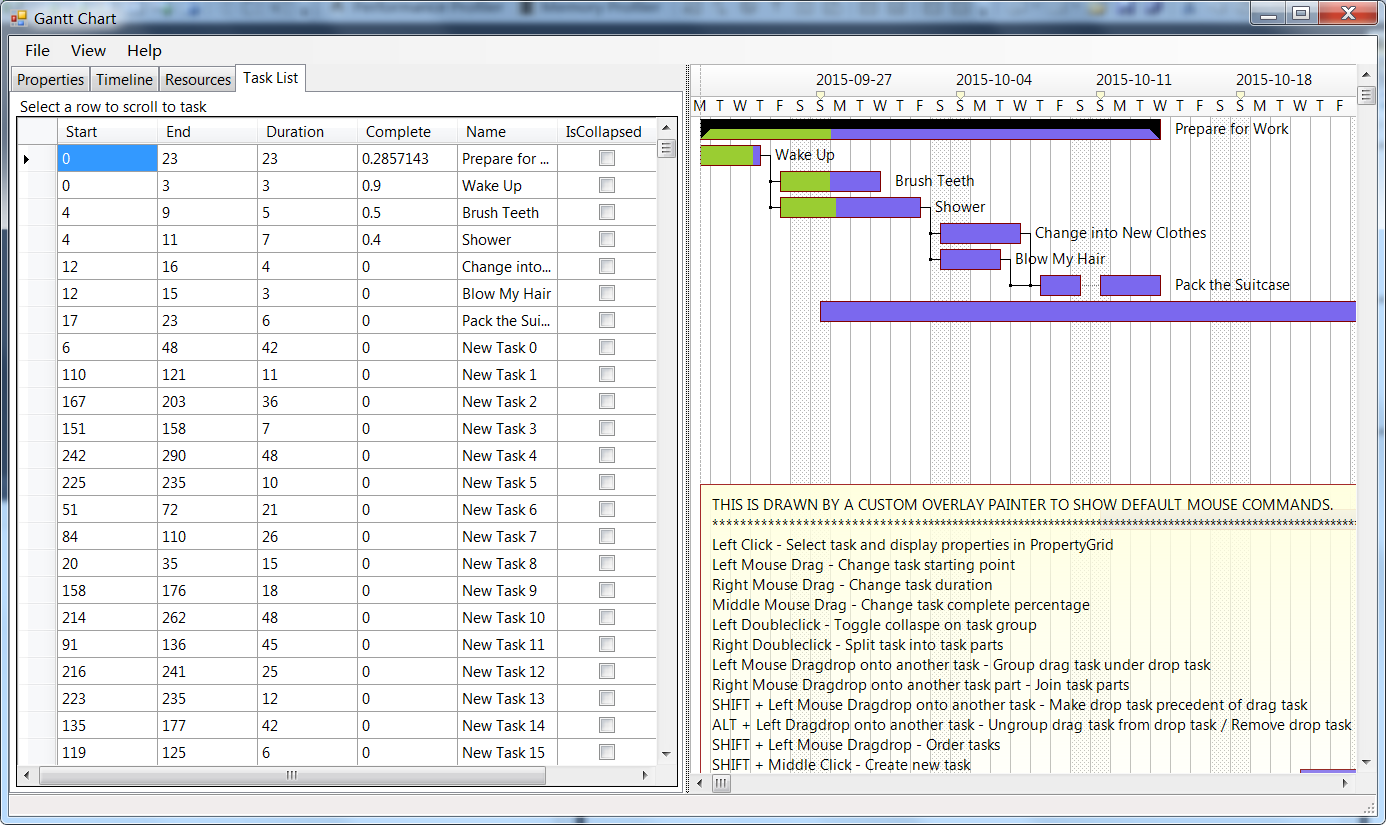Switch to the Resources tab
This screenshot has height=825, width=1386.
point(197,79)
